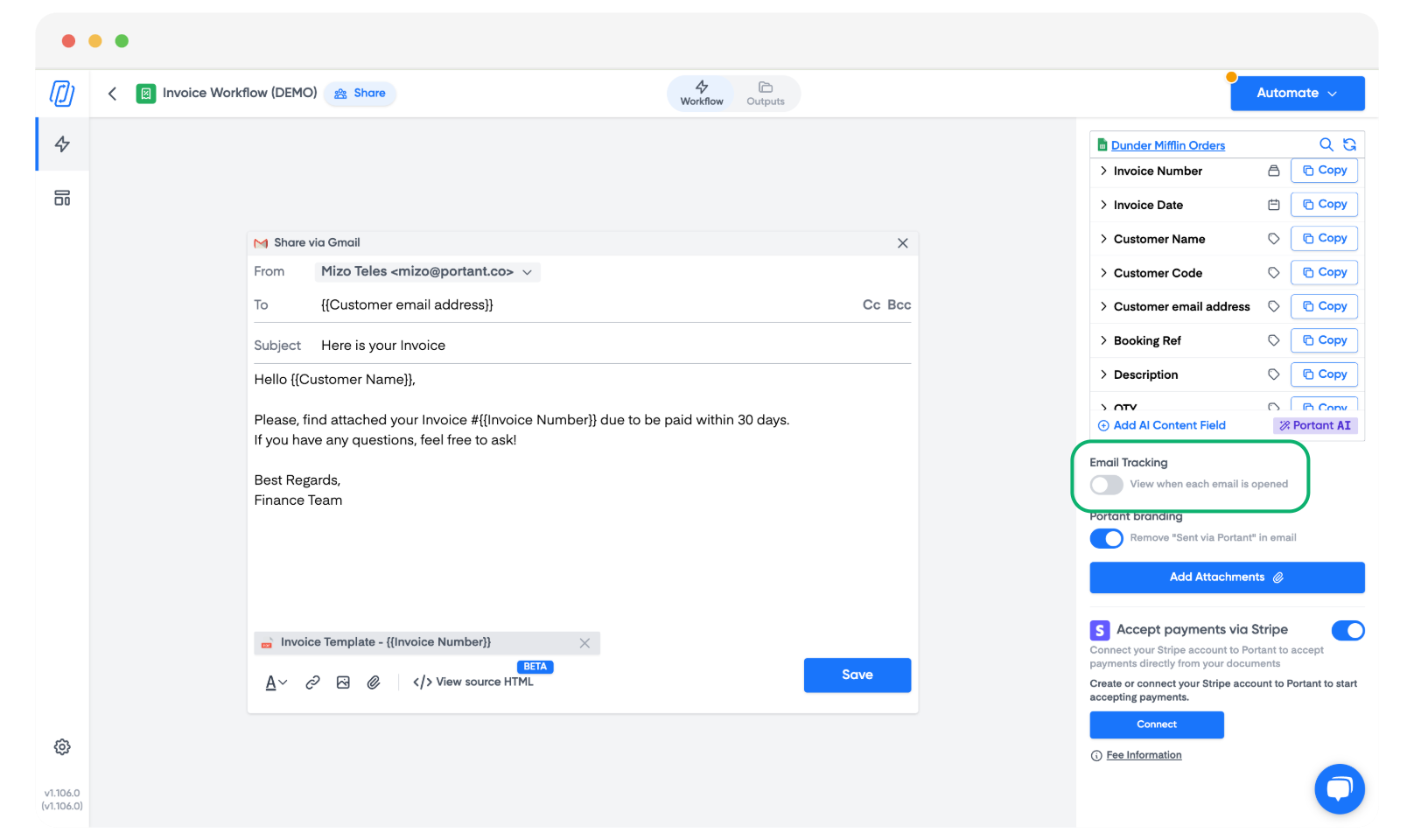The width and height of the screenshot is (1414, 840).
Task: Enable the Email Tracking toggle
Action: point(1107,485)
